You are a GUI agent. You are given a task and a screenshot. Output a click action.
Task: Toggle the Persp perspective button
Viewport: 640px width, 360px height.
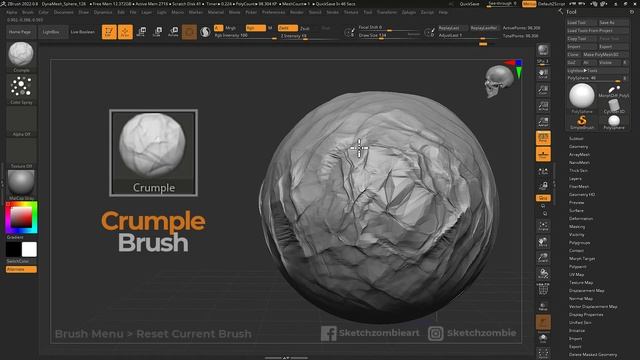543,138
